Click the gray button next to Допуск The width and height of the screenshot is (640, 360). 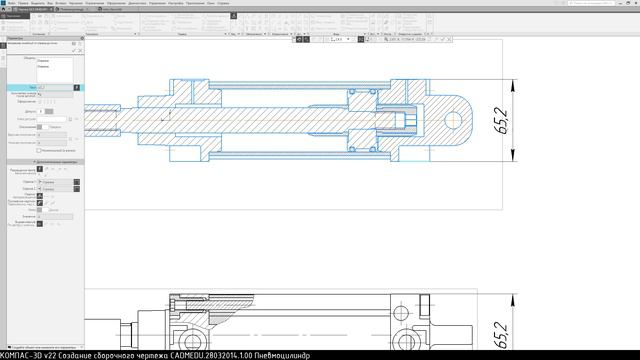[x=49, y=111]
